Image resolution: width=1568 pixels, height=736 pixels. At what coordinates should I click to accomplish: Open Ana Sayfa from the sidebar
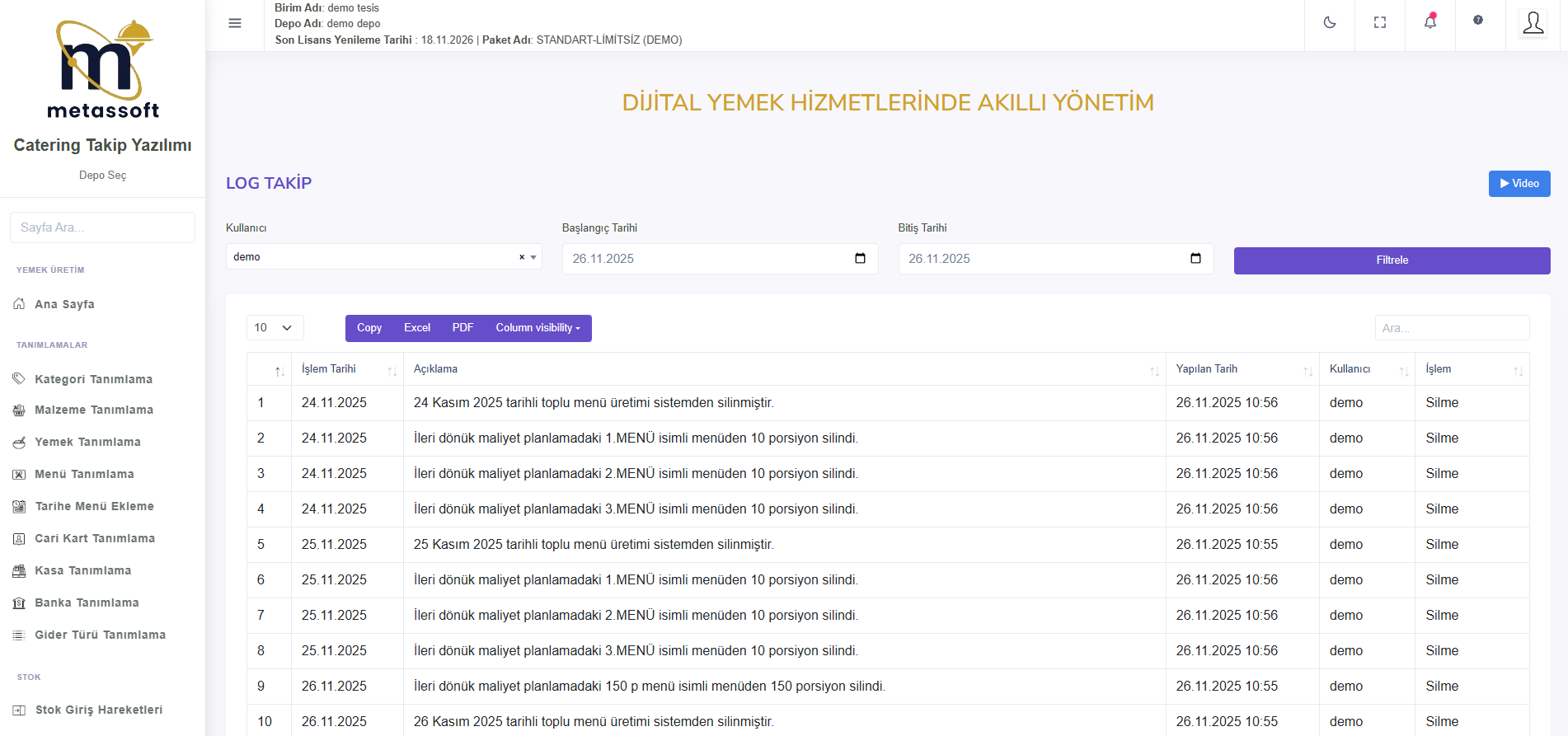pyautogui.click(x=64, y=304)
